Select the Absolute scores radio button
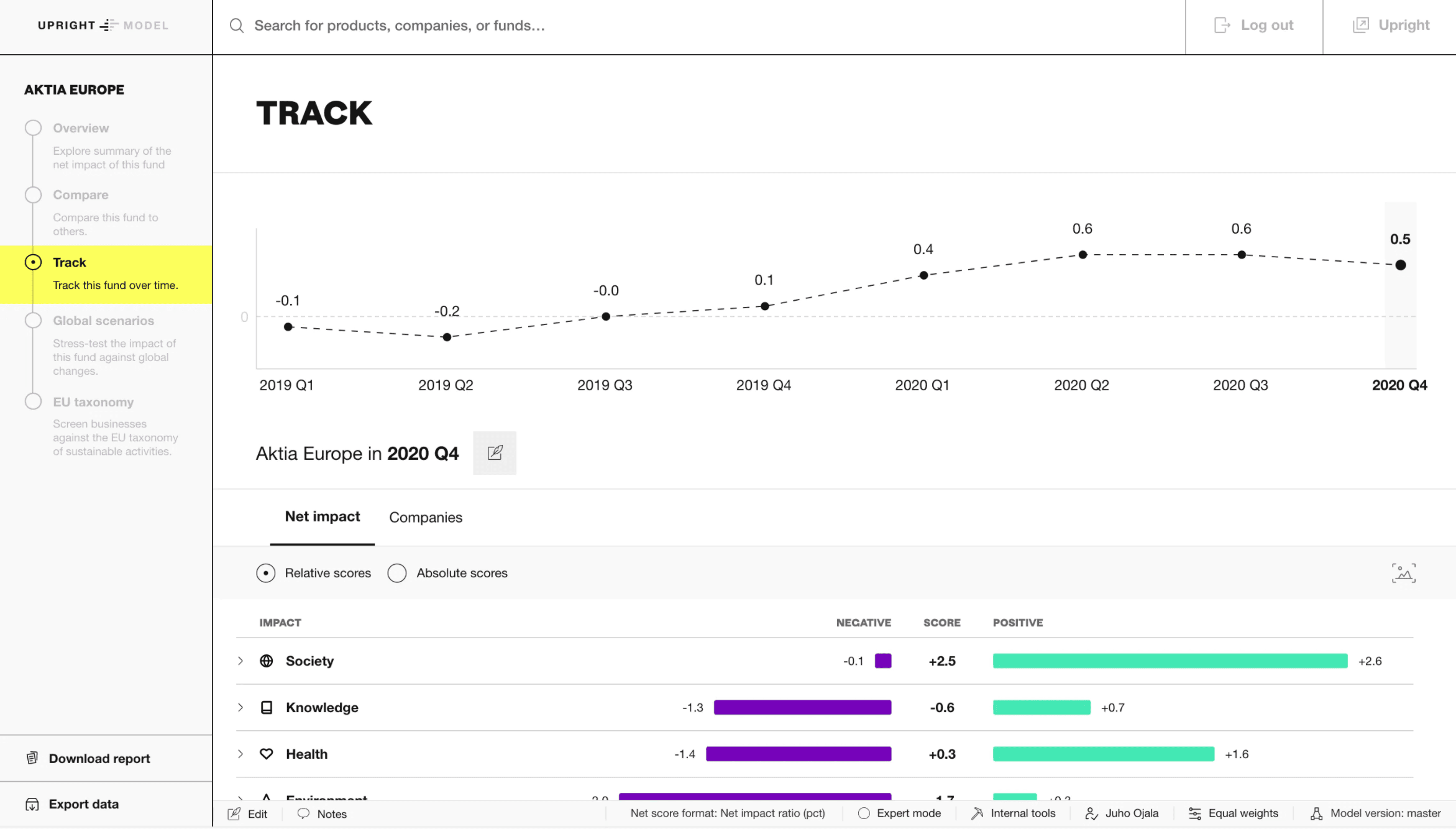This screenshot has height=829, width=1456. (x=397, y=573)
